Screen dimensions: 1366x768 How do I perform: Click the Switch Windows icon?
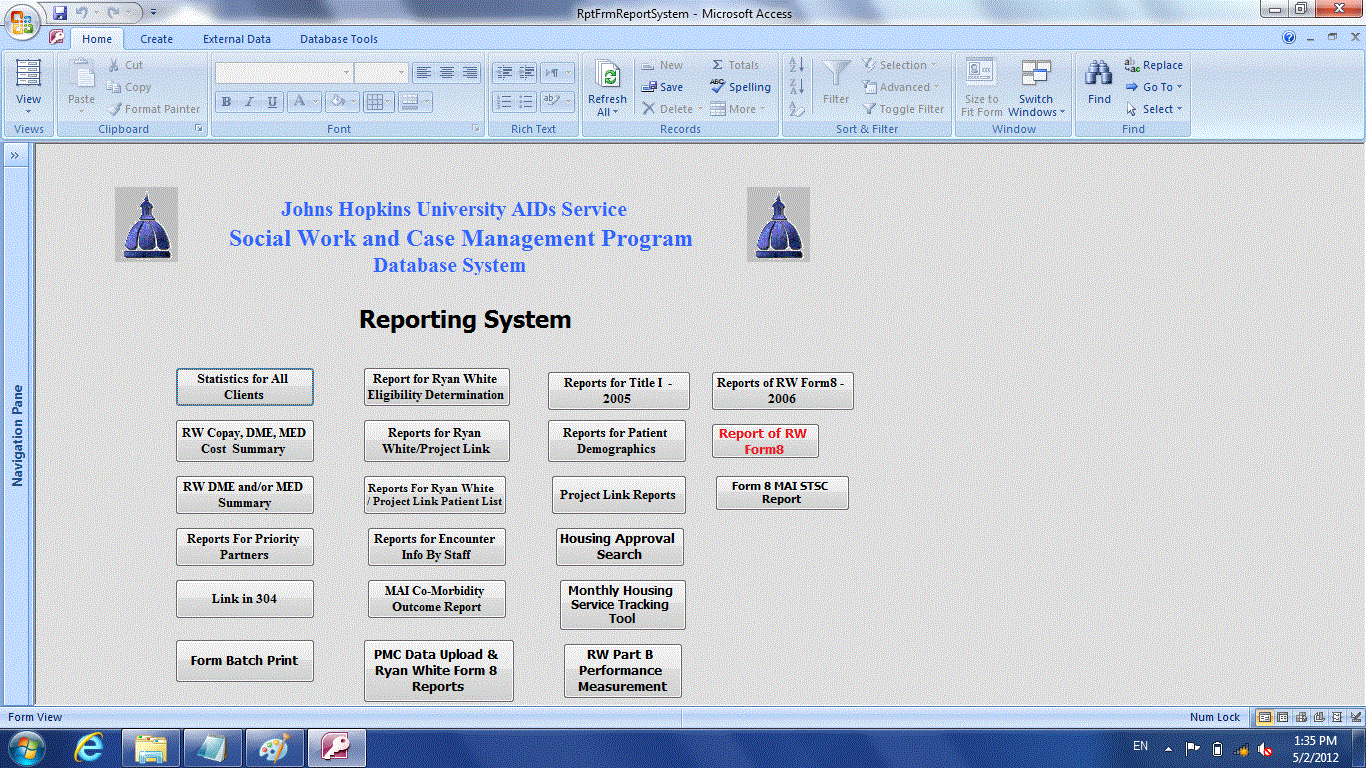click(1036, 74)
